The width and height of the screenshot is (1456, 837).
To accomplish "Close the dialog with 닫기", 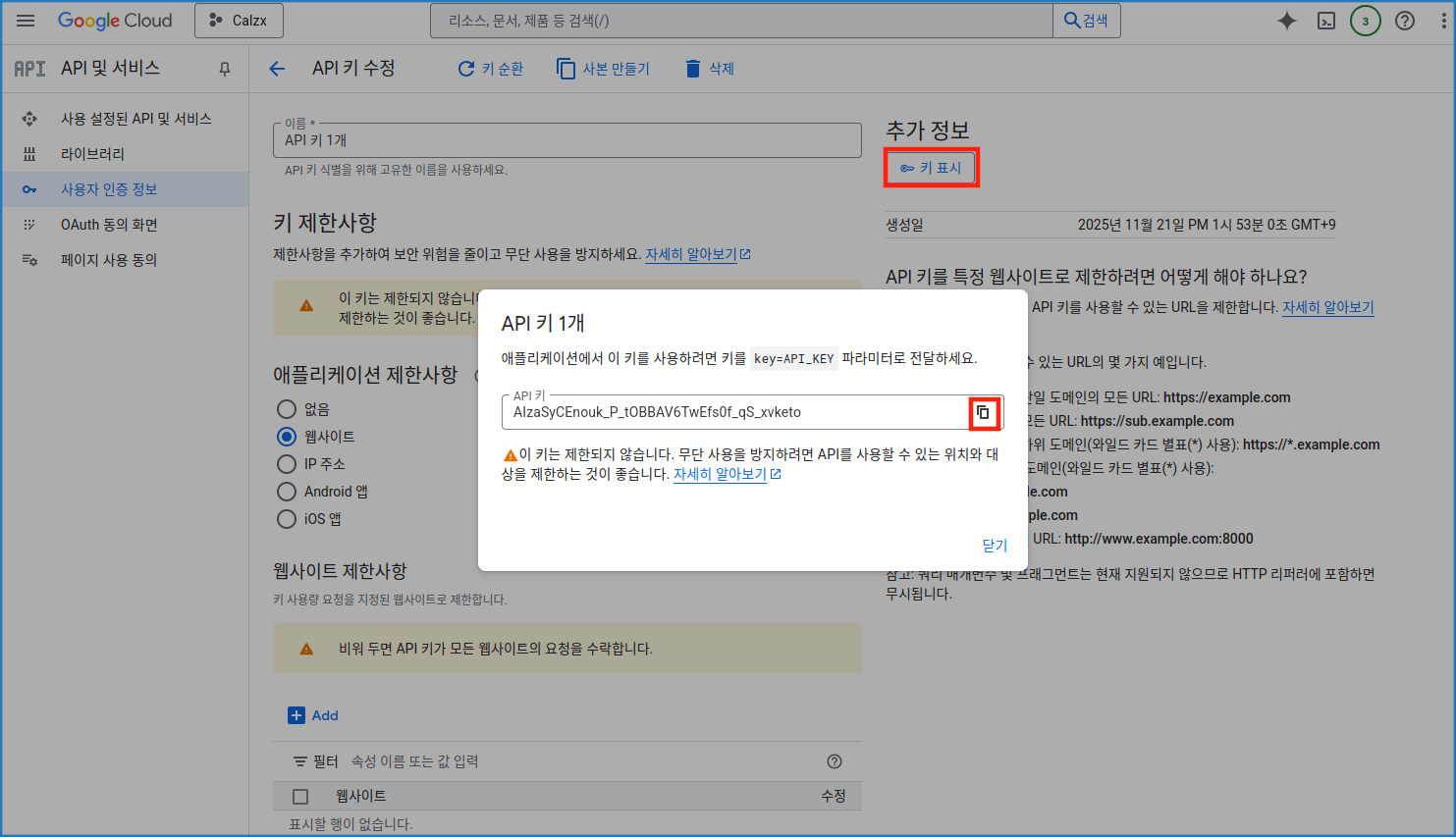I will pyautogui.click(x=995, y=546).
